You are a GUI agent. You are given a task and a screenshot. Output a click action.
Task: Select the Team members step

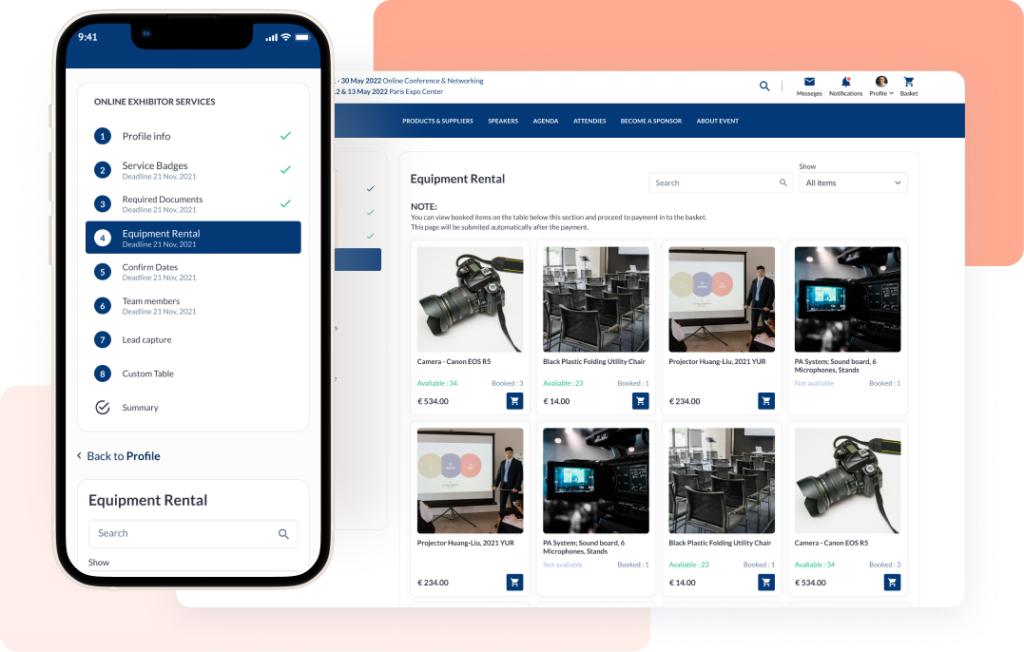[x=193, y=306]
